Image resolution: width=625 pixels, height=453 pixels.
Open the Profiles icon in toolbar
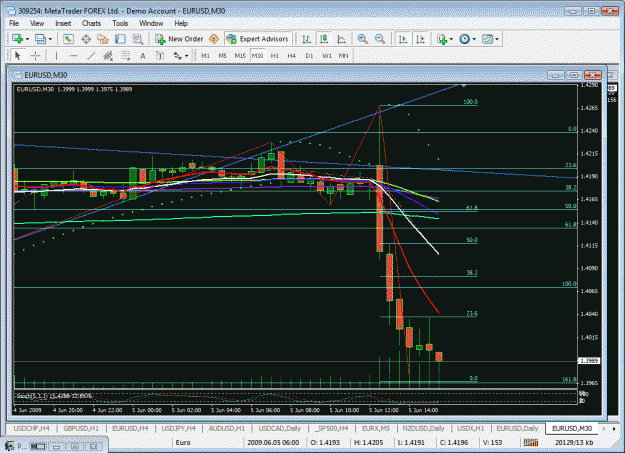click(40, 39)
